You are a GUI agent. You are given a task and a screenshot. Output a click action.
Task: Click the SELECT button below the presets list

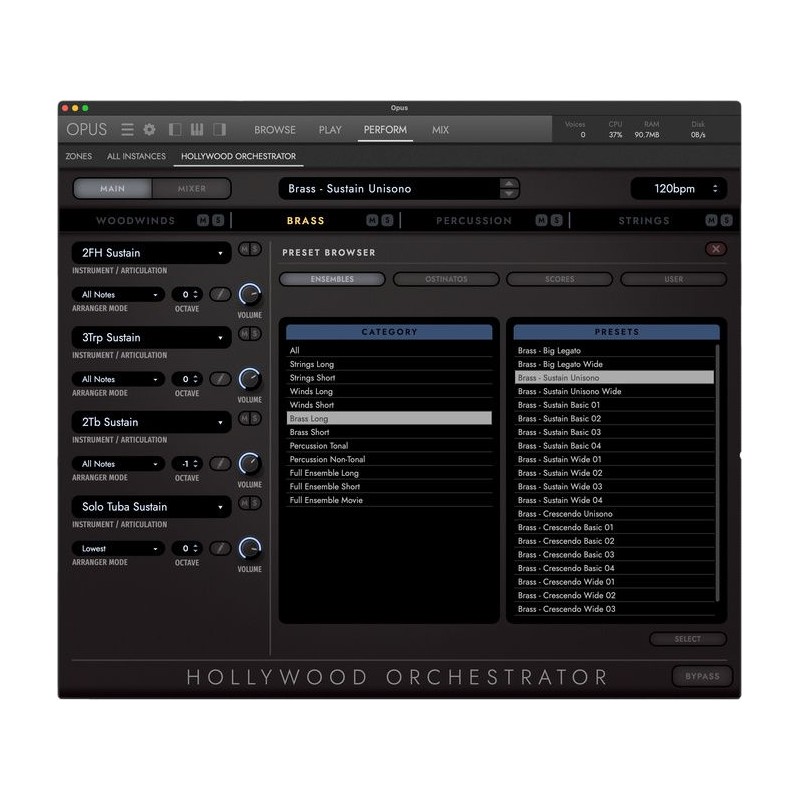coord(688,639)
